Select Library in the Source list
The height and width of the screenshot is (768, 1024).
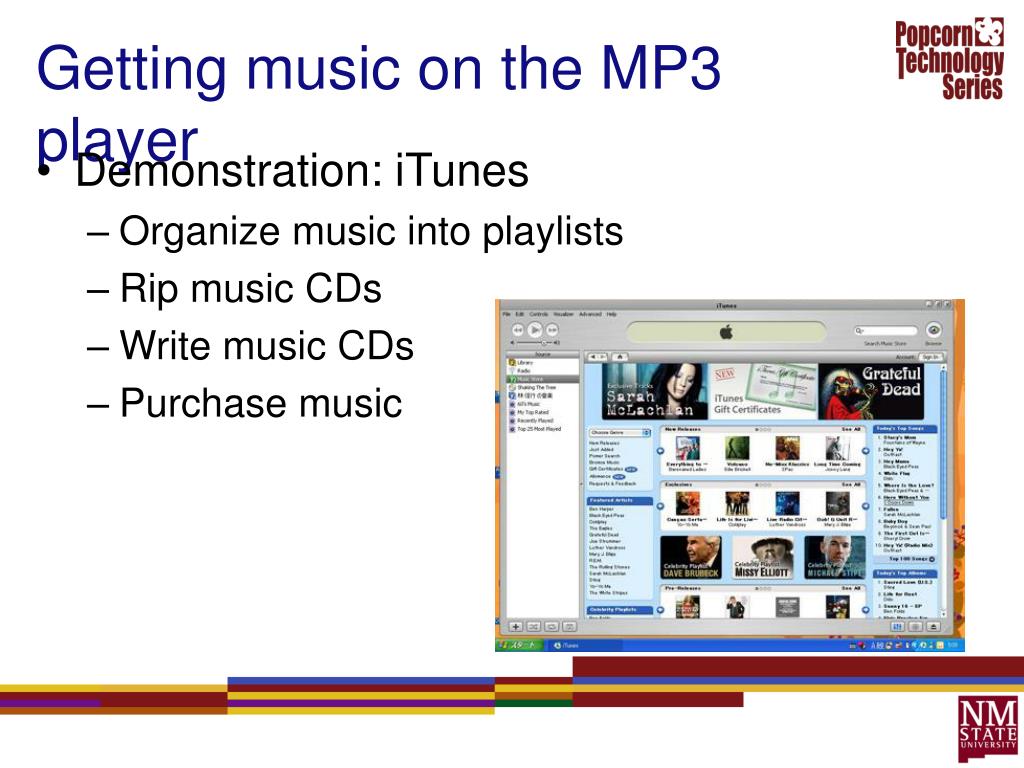point(543,362)
